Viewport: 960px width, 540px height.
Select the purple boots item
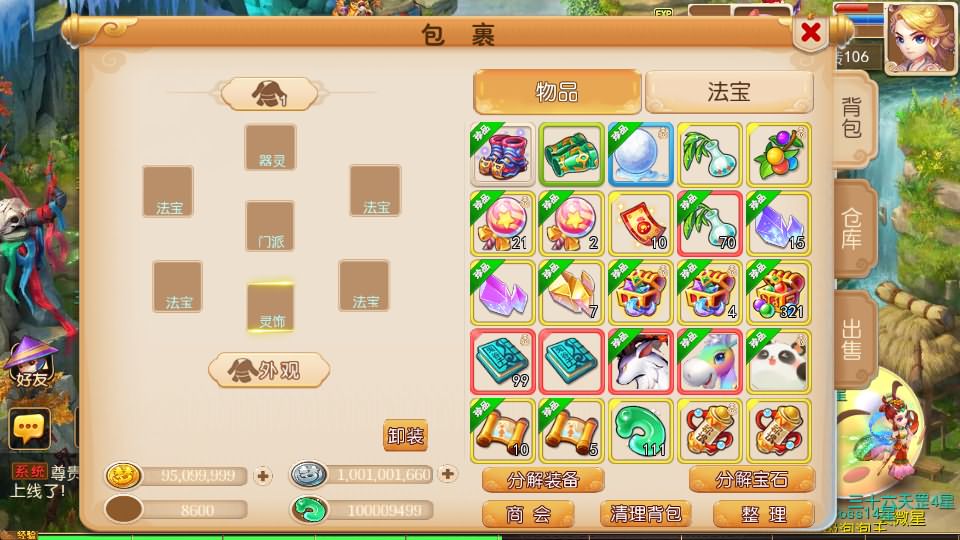click(x=503, y=155)
